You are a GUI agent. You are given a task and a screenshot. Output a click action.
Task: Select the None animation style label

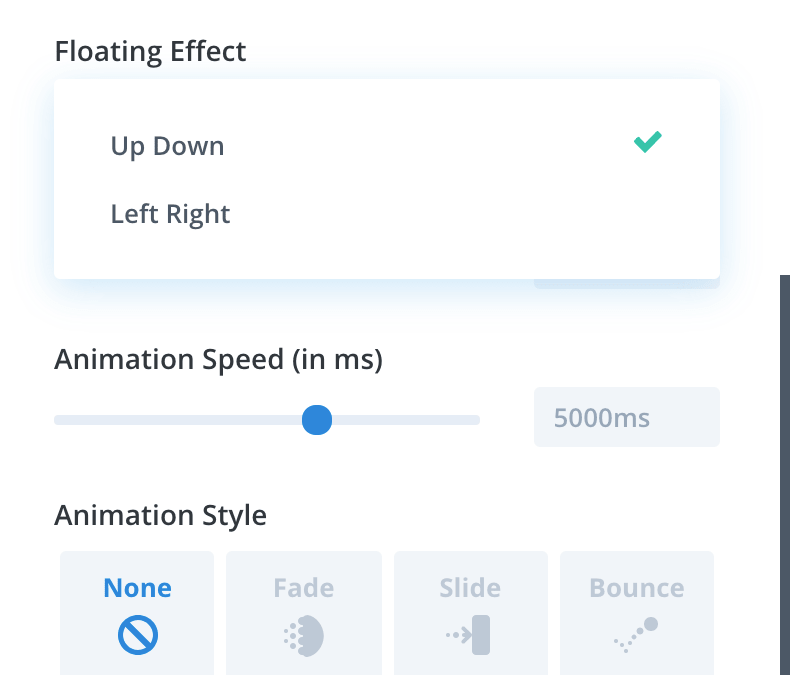[x=137, y=588]
